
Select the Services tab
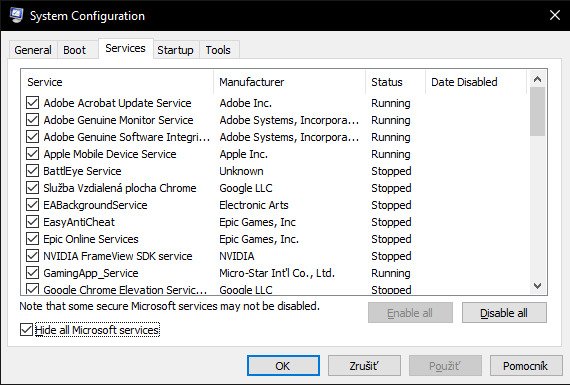tap(125, 48)
